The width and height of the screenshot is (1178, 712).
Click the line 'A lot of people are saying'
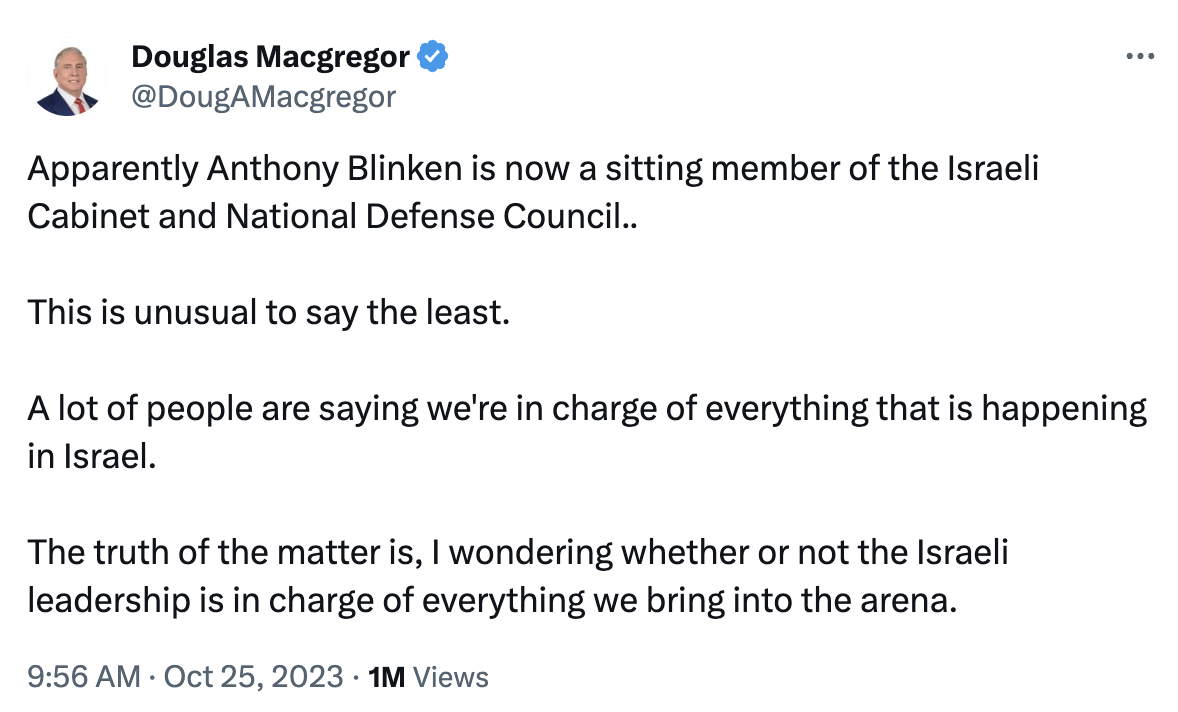point(587,409)
